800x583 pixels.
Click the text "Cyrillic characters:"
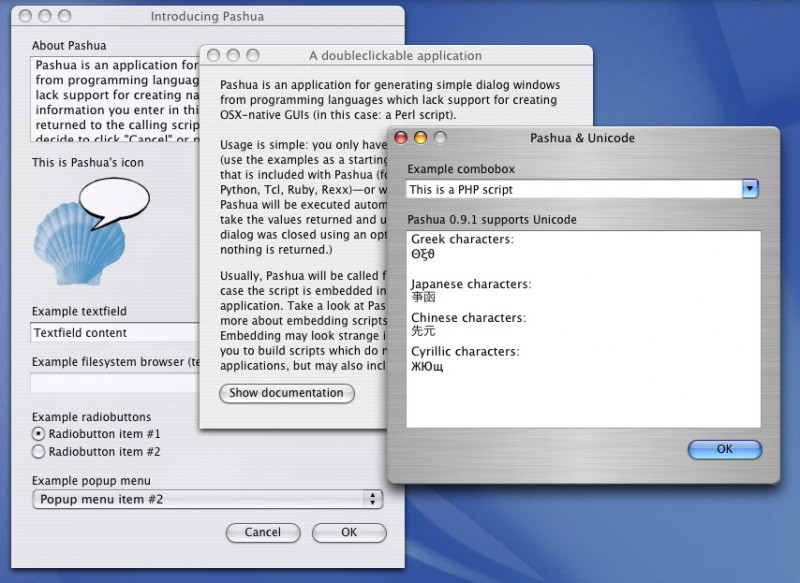(465, 351)
